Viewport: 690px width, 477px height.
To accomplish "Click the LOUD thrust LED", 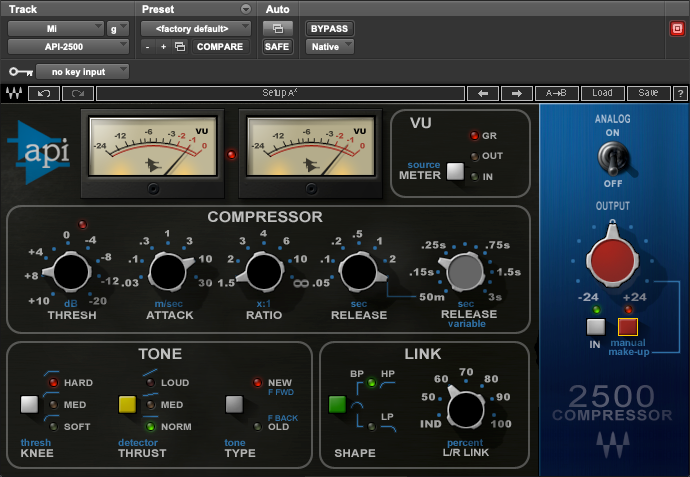I will [x=150, y=382].
